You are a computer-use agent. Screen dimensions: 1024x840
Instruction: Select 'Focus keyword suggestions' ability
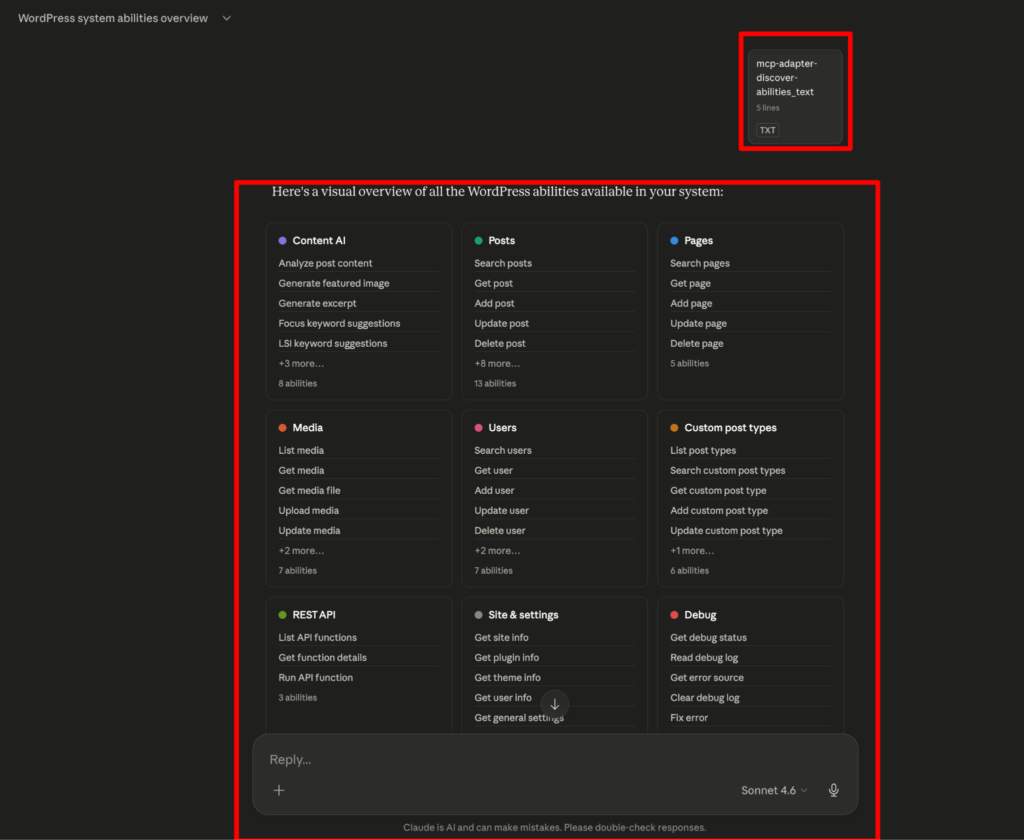(x=339, y=323)
